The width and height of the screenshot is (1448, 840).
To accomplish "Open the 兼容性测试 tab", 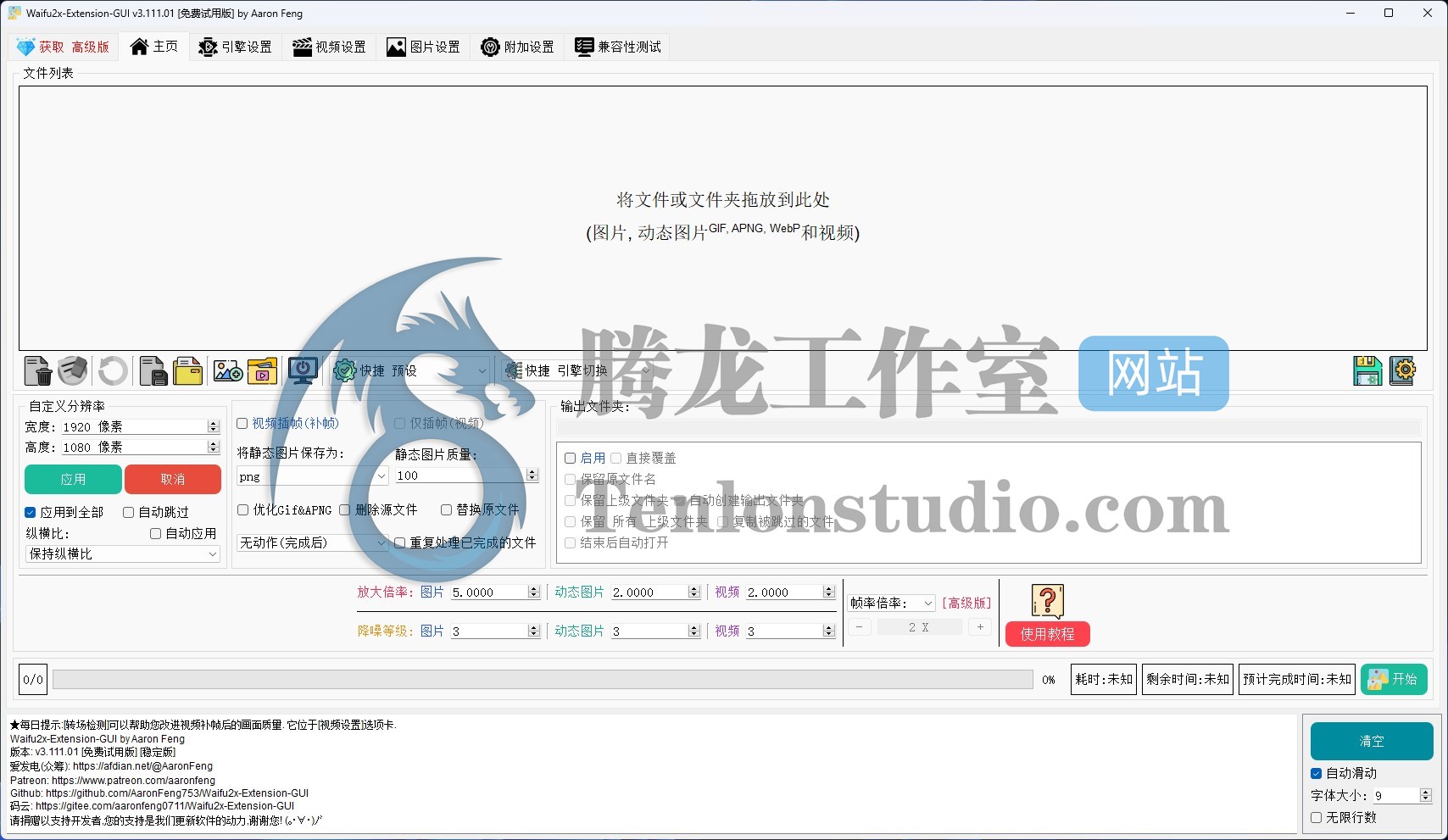I will pyautogui.click(x=617, y=47).
